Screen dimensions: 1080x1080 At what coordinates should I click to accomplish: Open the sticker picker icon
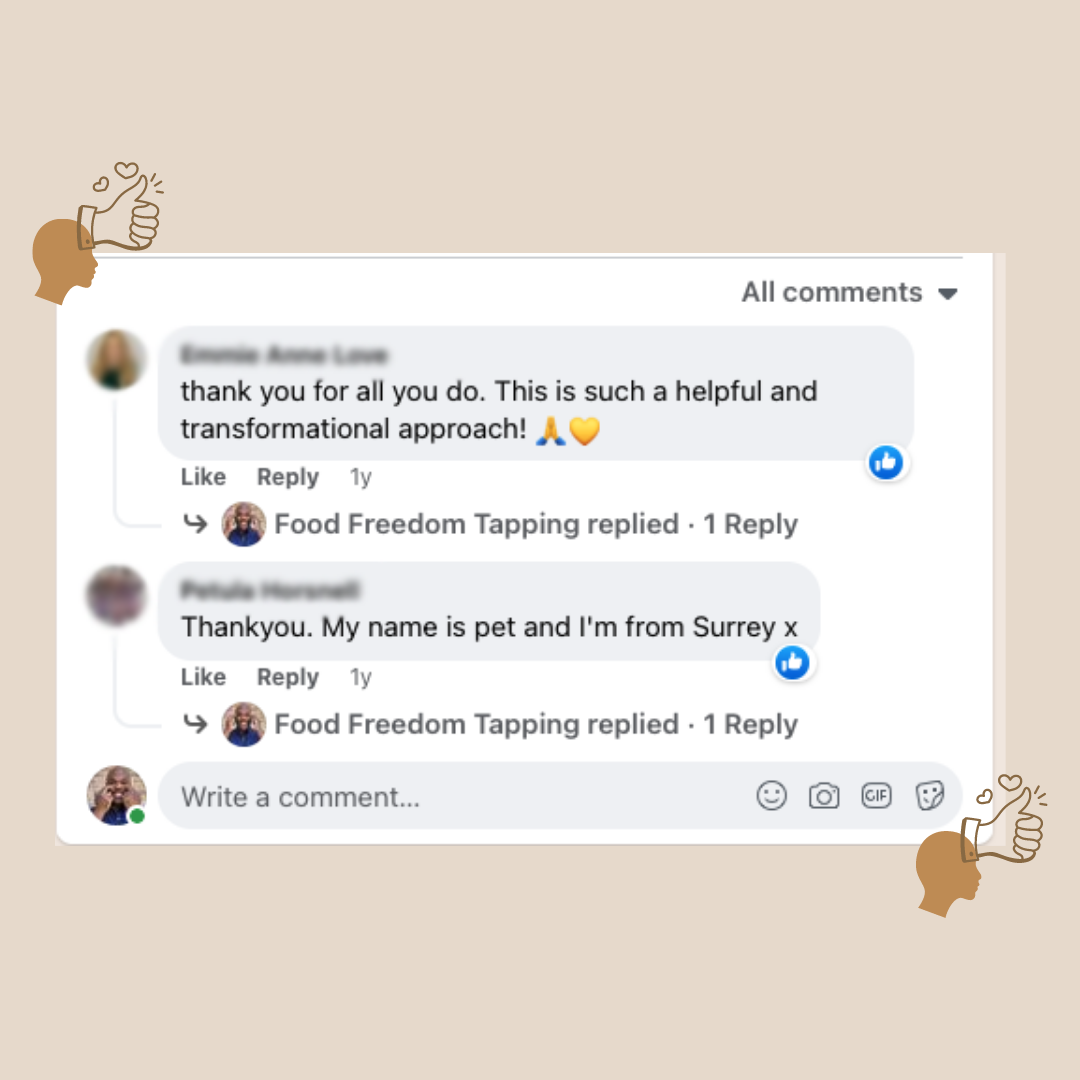coord(929,796)
